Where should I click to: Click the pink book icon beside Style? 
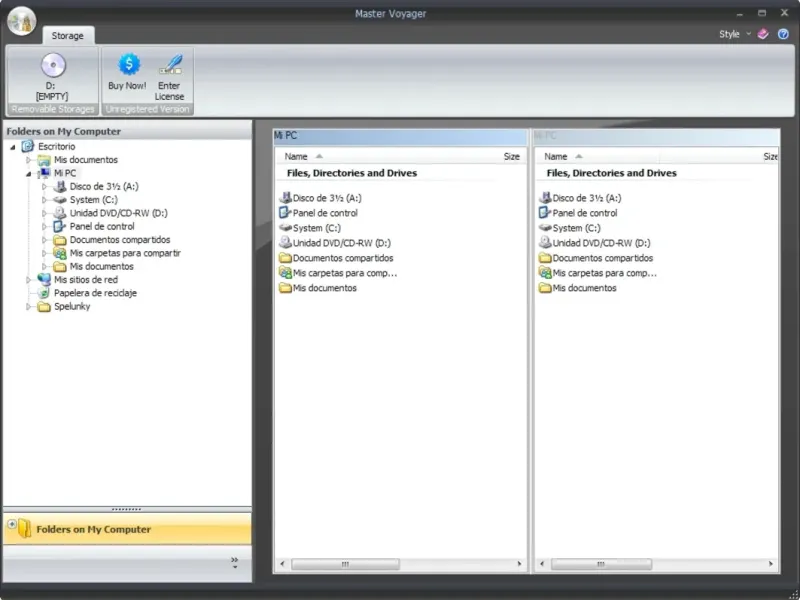[763, 34]
